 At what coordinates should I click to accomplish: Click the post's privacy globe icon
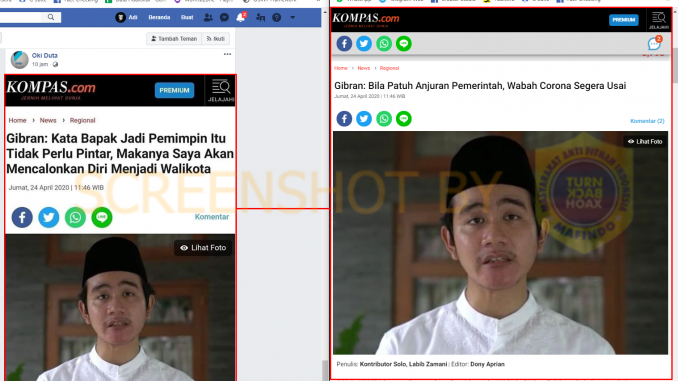[55, 64]
